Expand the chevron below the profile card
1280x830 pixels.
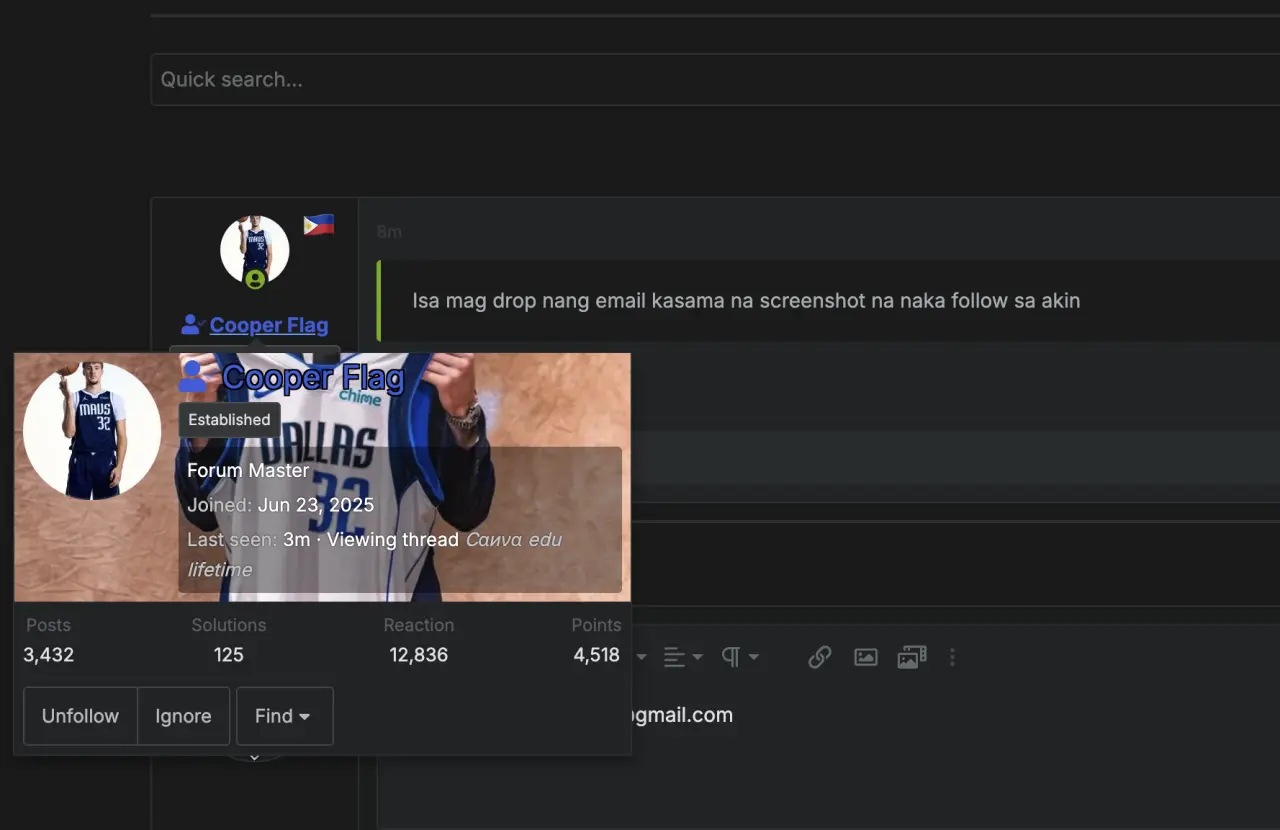[254, 758]
